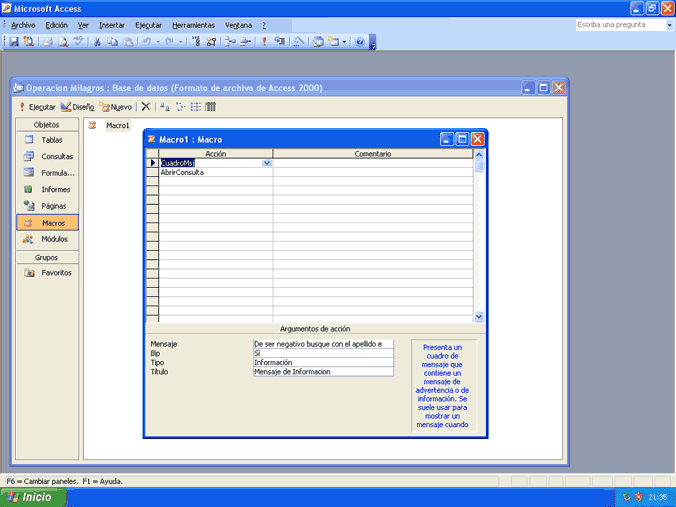Viewport: 676px width, 507px height.
Task: Copy the selection using the toolbar icon
Action: pyautogui.click(x=113, y=42)
